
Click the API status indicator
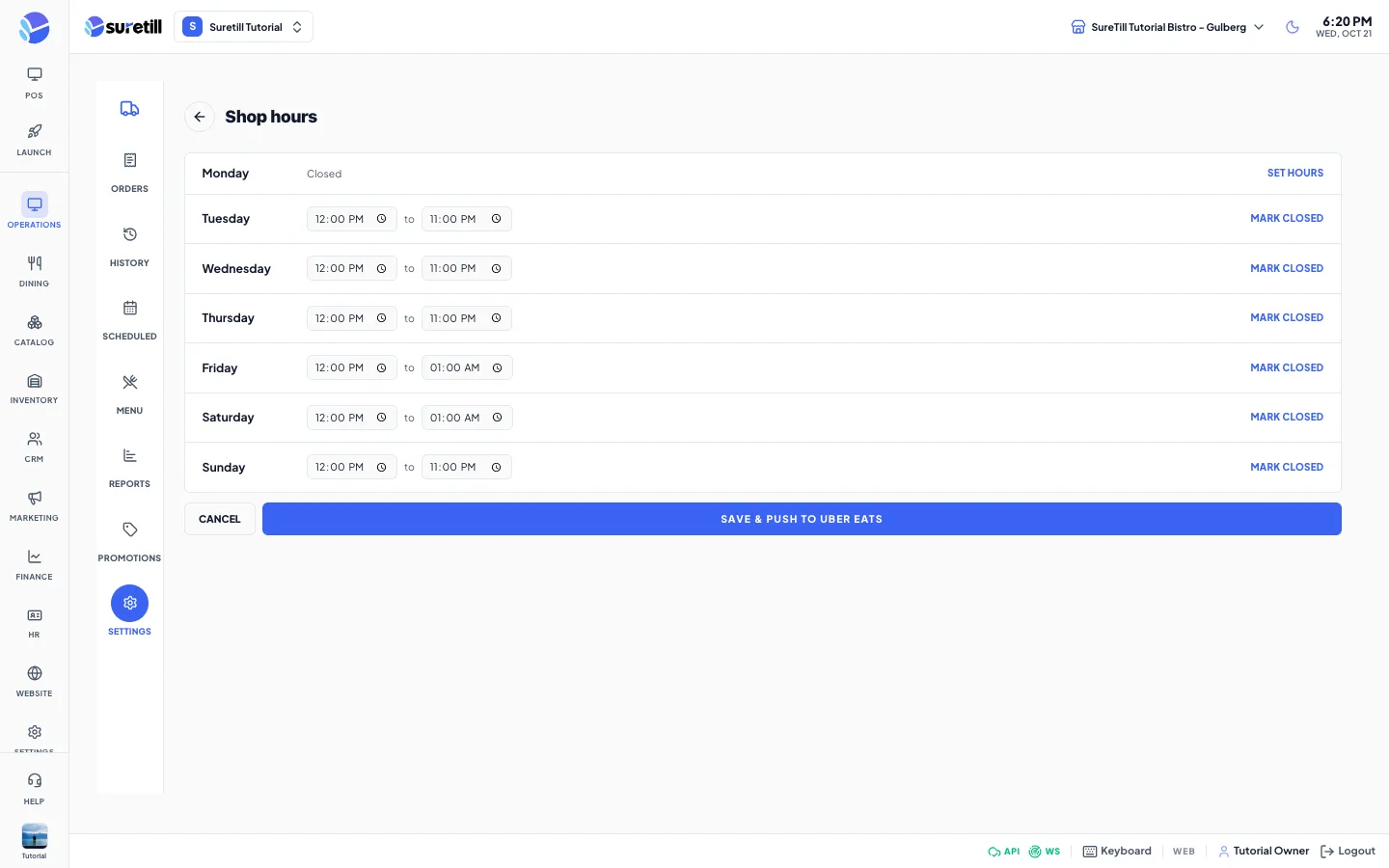pos(1003,852)
